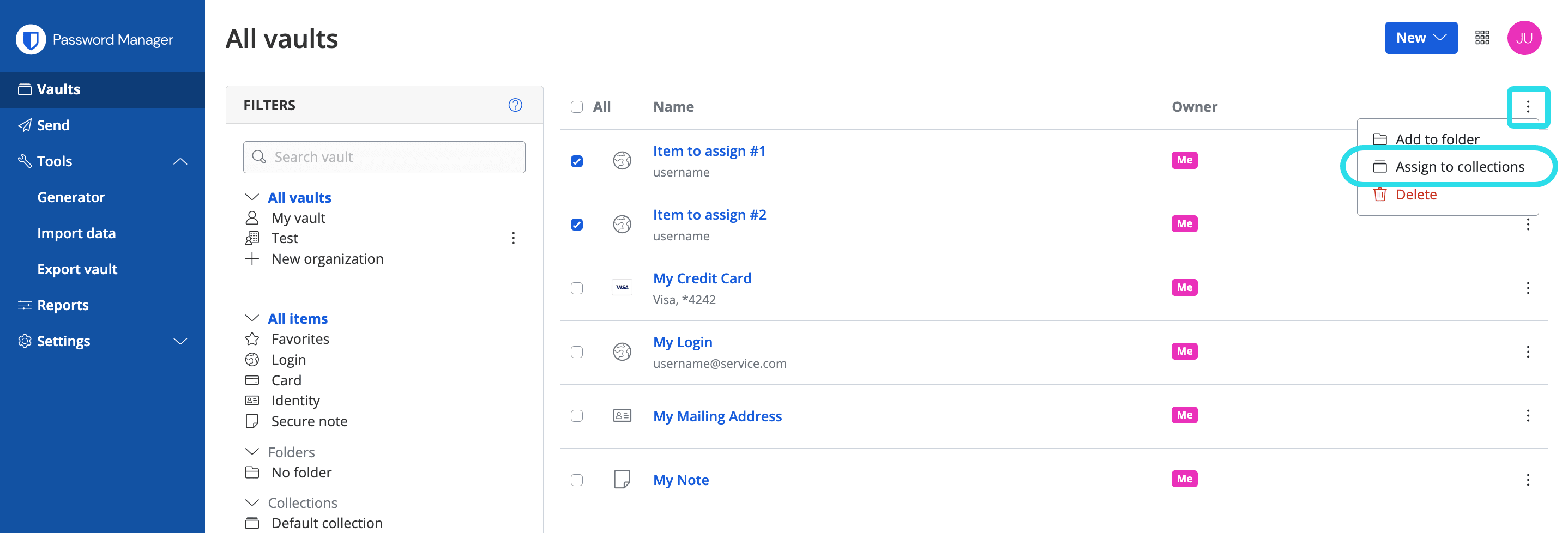Click the Send icon in the sidebar
Screen dimensions: 1568x533
25,125
